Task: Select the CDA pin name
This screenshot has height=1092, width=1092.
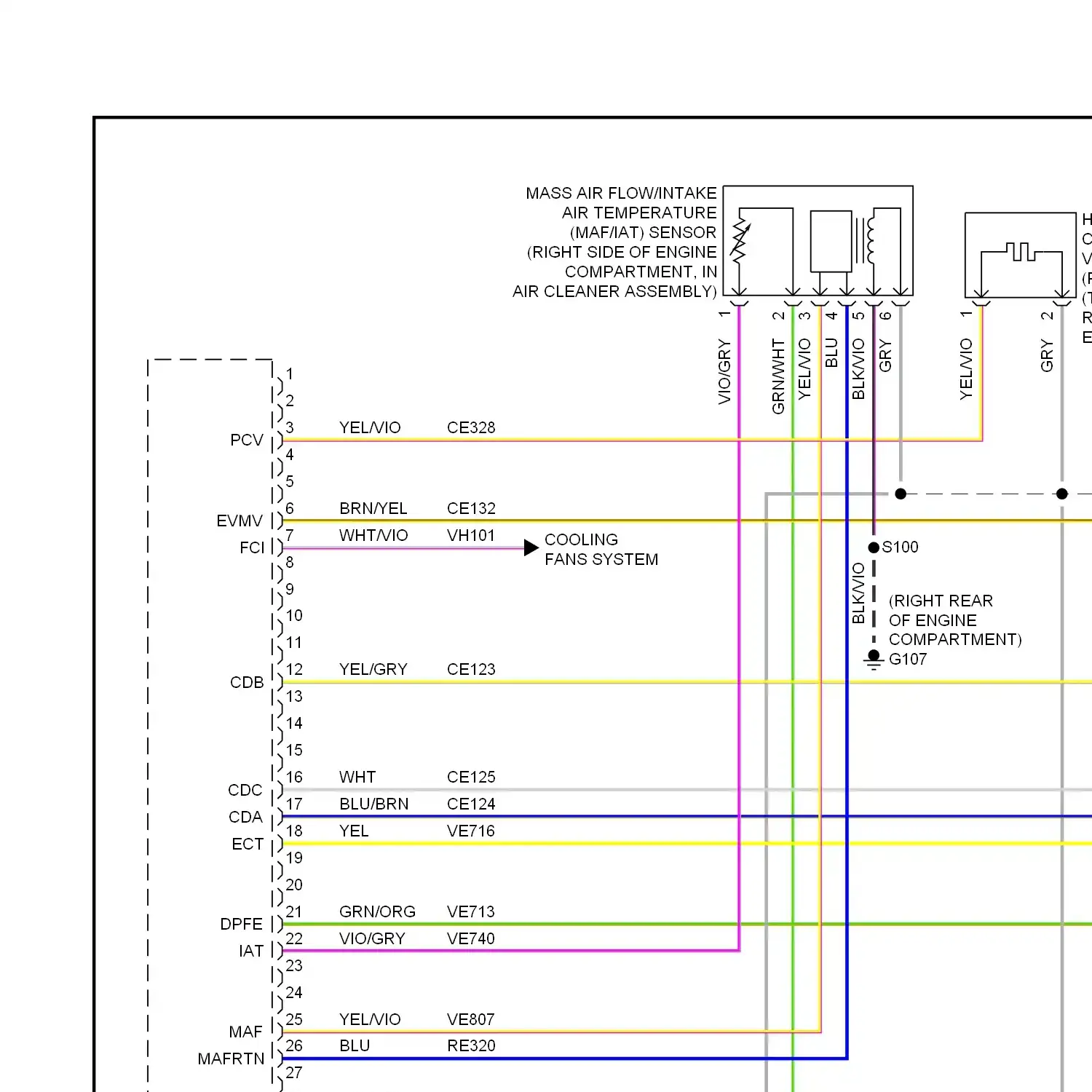Action: click(x=245, y=817)
